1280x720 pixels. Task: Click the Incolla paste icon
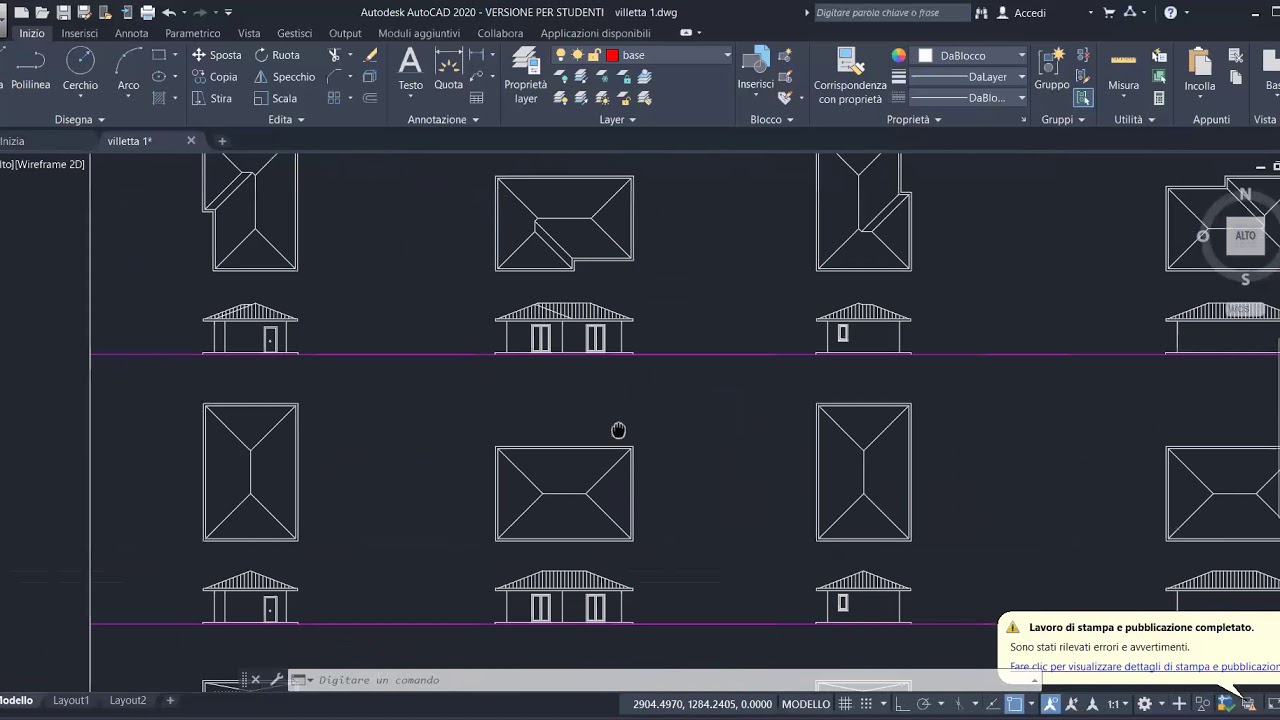(x=1200, y=70)
